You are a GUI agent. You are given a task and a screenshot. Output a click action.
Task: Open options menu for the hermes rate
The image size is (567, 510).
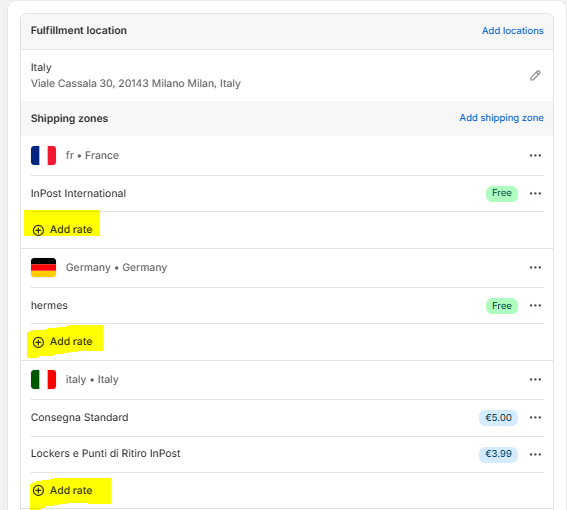(535, 306)
